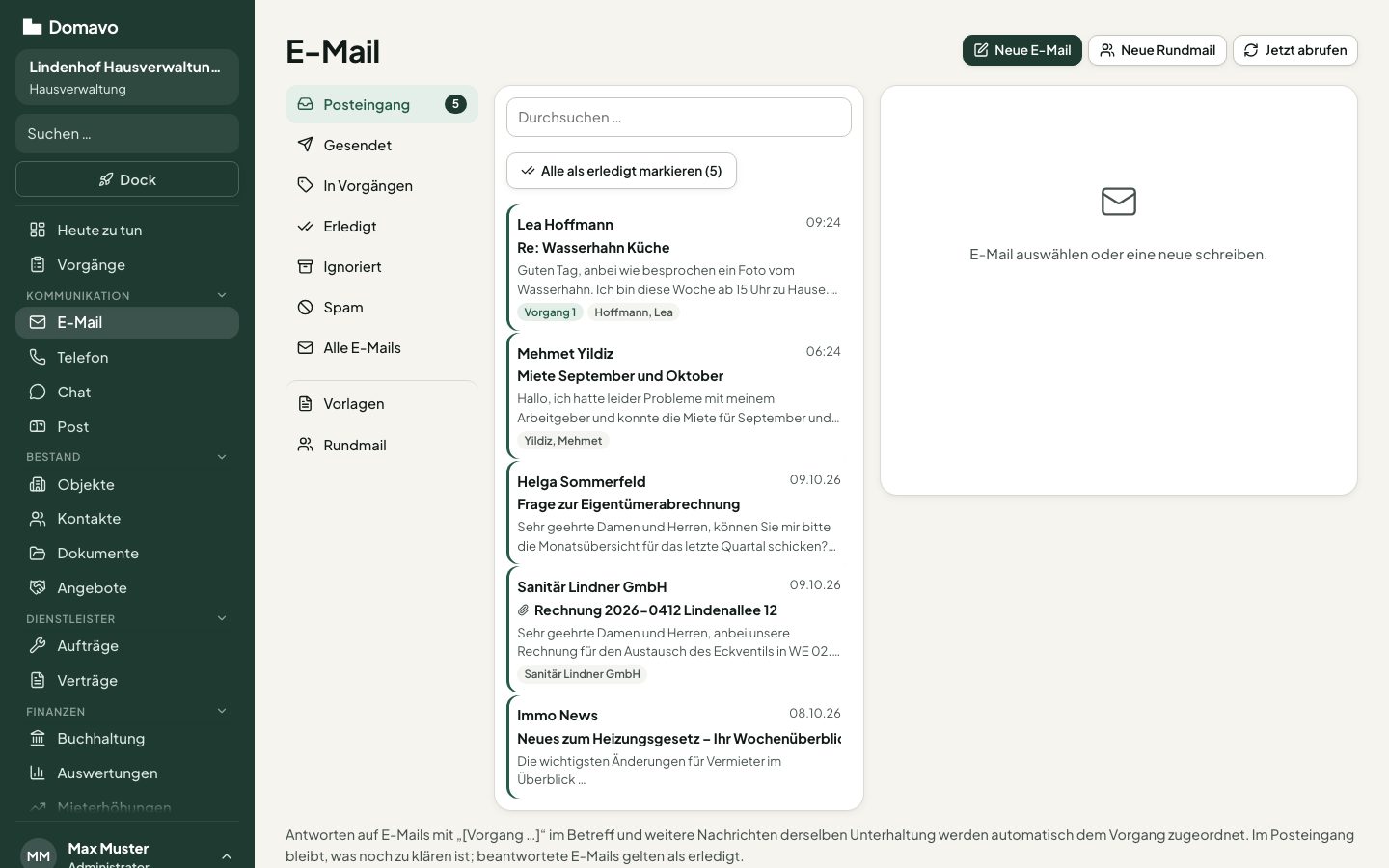Screen dimensions: 1389x868
Task: Click the Aufträge wrench icon
Action: point(38,645)
